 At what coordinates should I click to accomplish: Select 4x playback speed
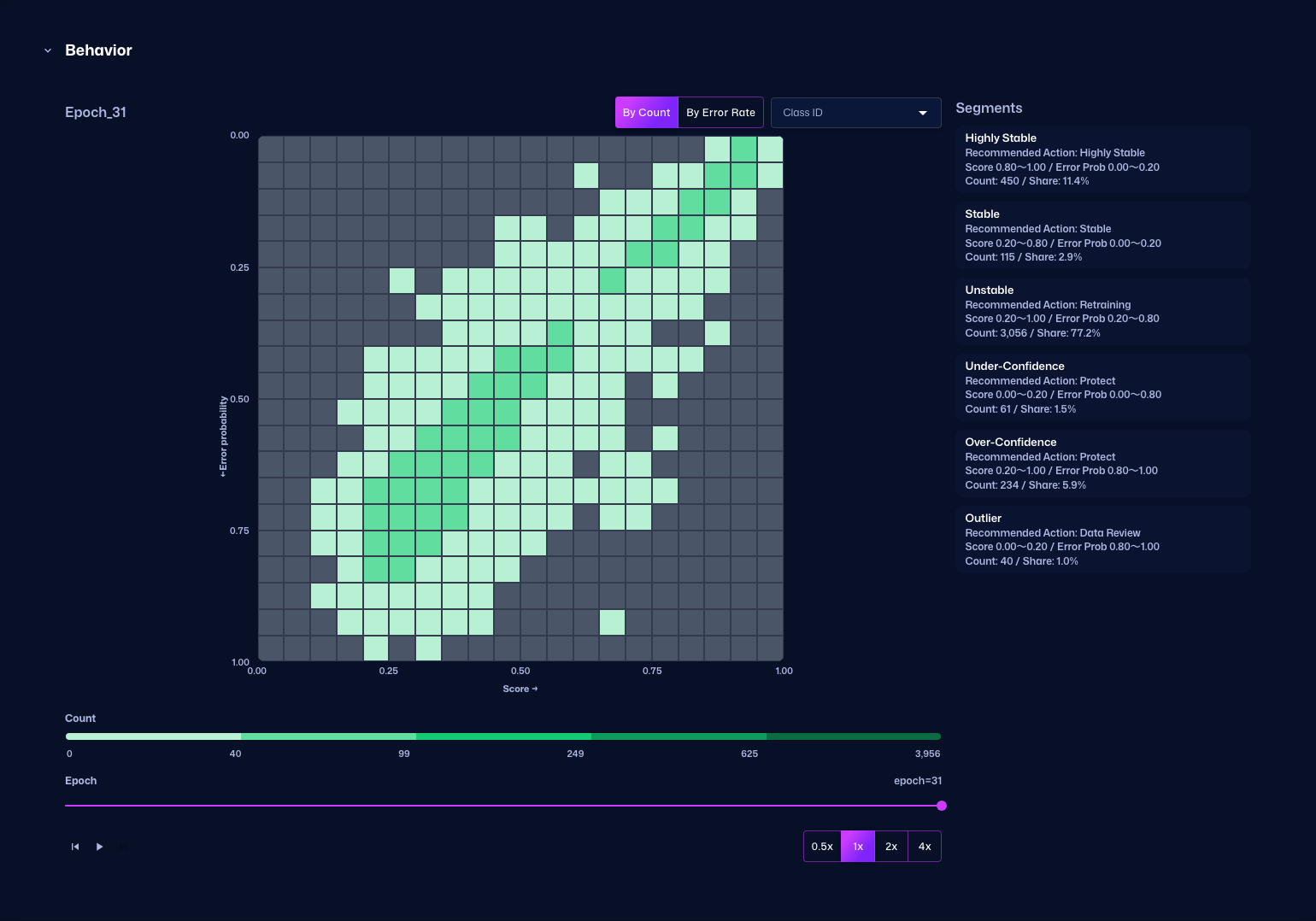925,847
